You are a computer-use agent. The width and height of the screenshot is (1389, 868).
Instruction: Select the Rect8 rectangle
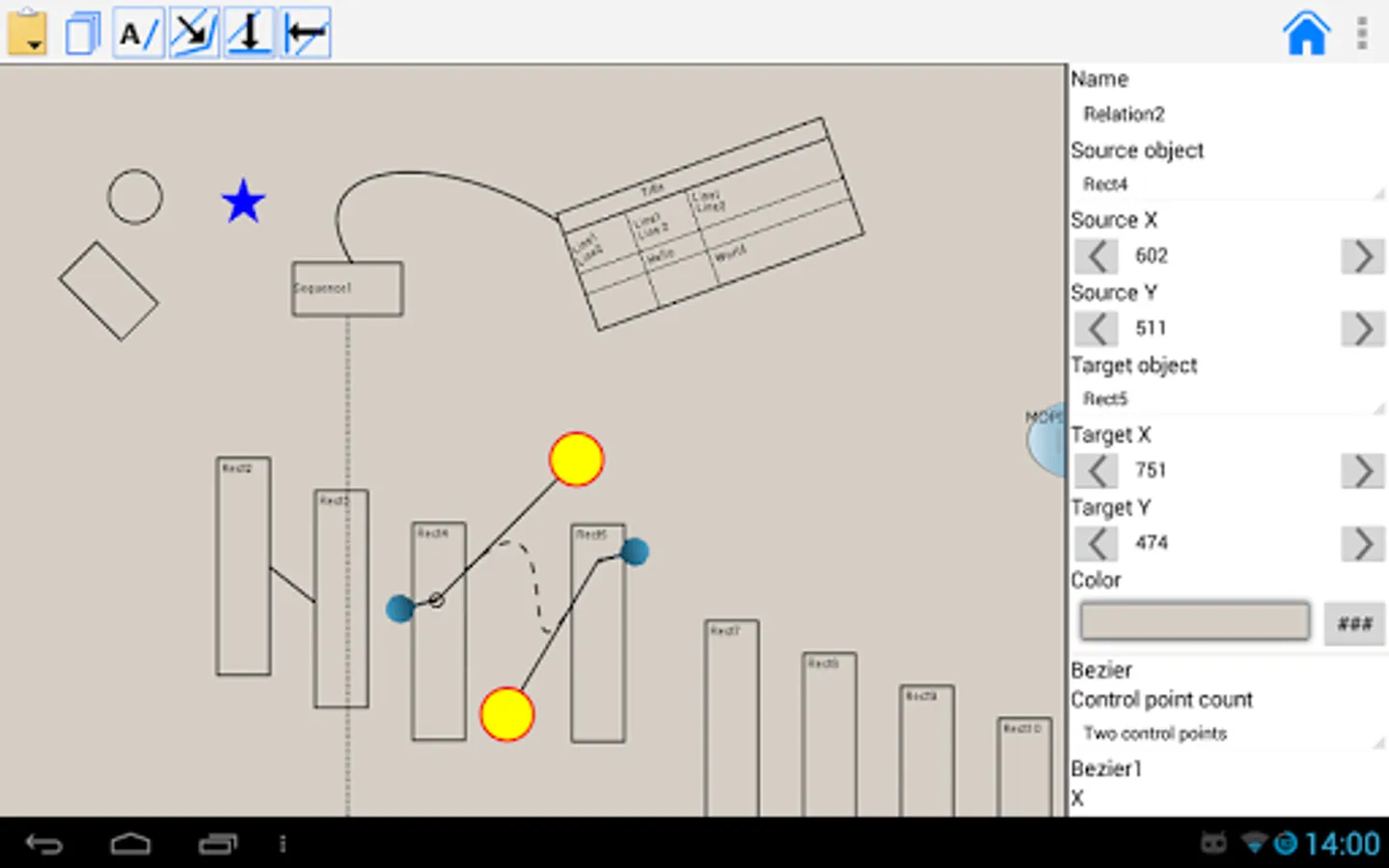point(830,735)
